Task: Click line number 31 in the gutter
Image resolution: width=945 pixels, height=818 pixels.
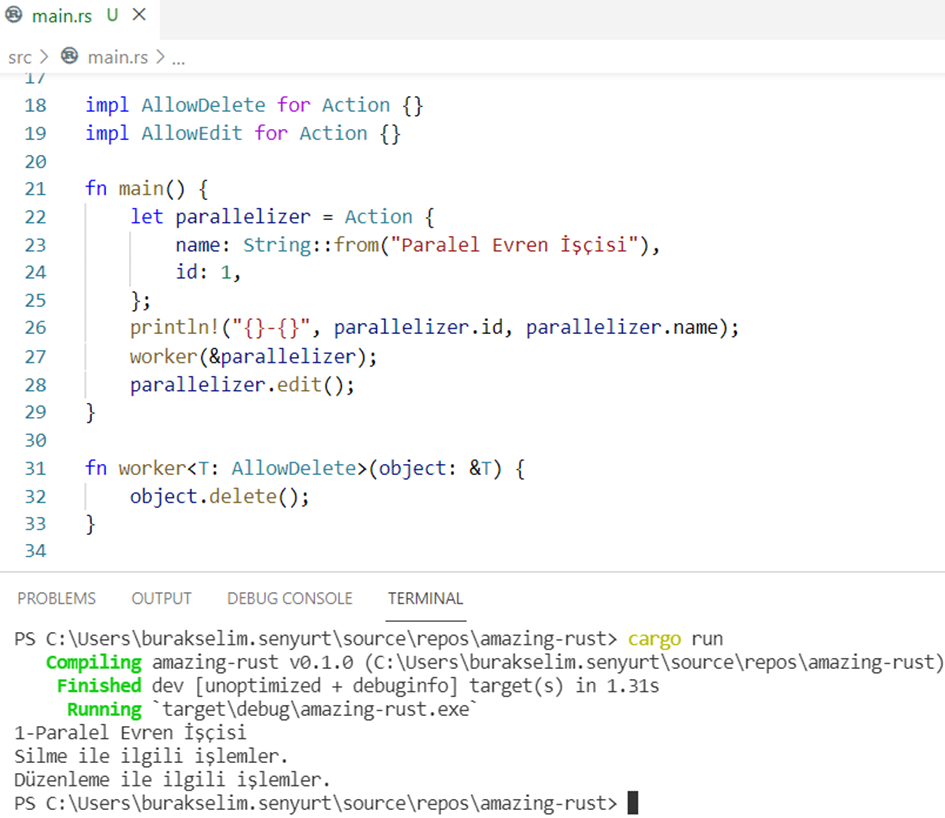Action: 35,468
